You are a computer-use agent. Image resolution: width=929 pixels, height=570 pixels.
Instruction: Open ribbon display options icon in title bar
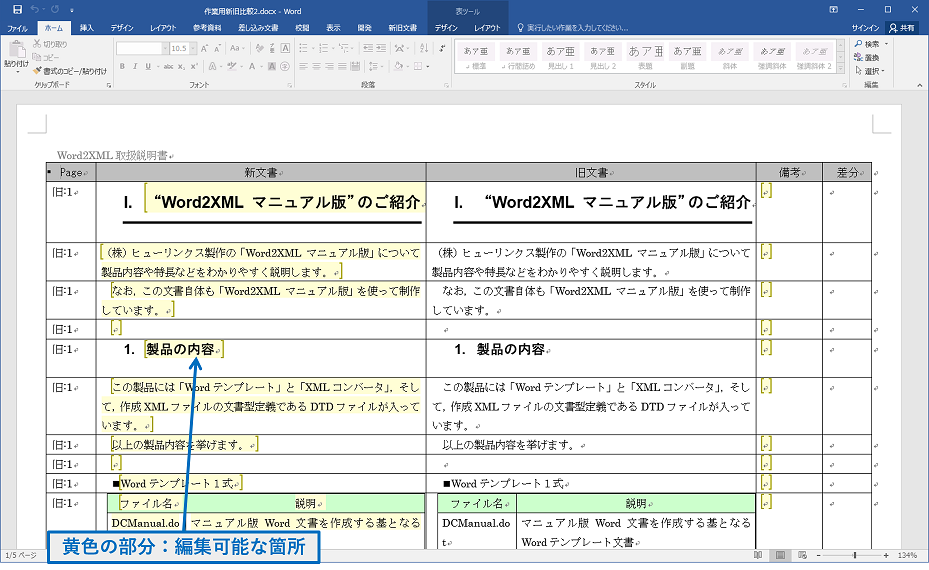tap(834, 10)
